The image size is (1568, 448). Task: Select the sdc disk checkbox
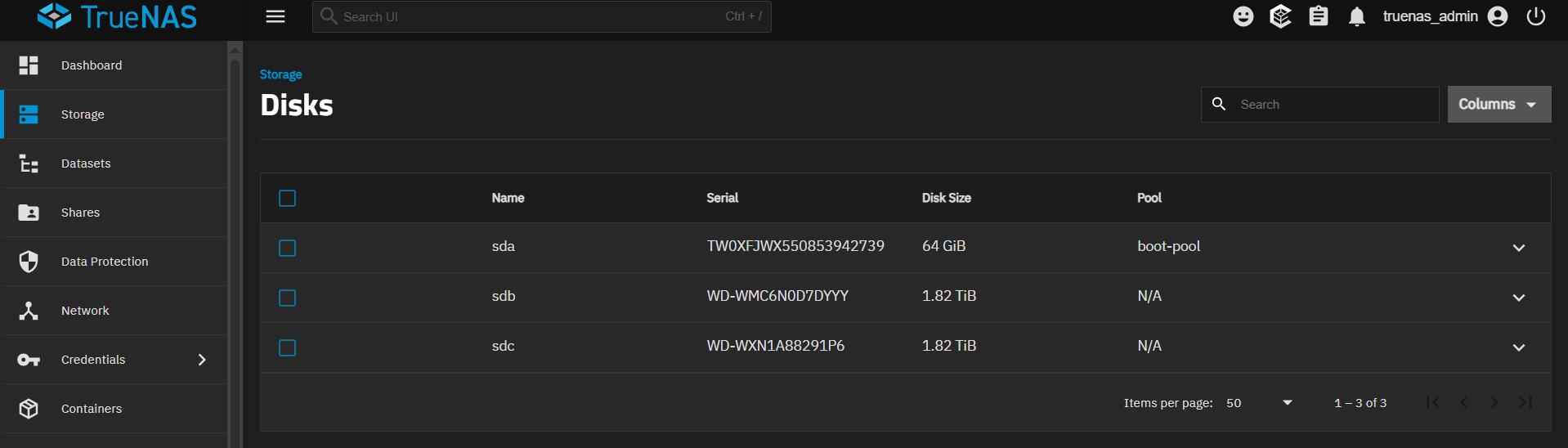click(x=287, y=347)
